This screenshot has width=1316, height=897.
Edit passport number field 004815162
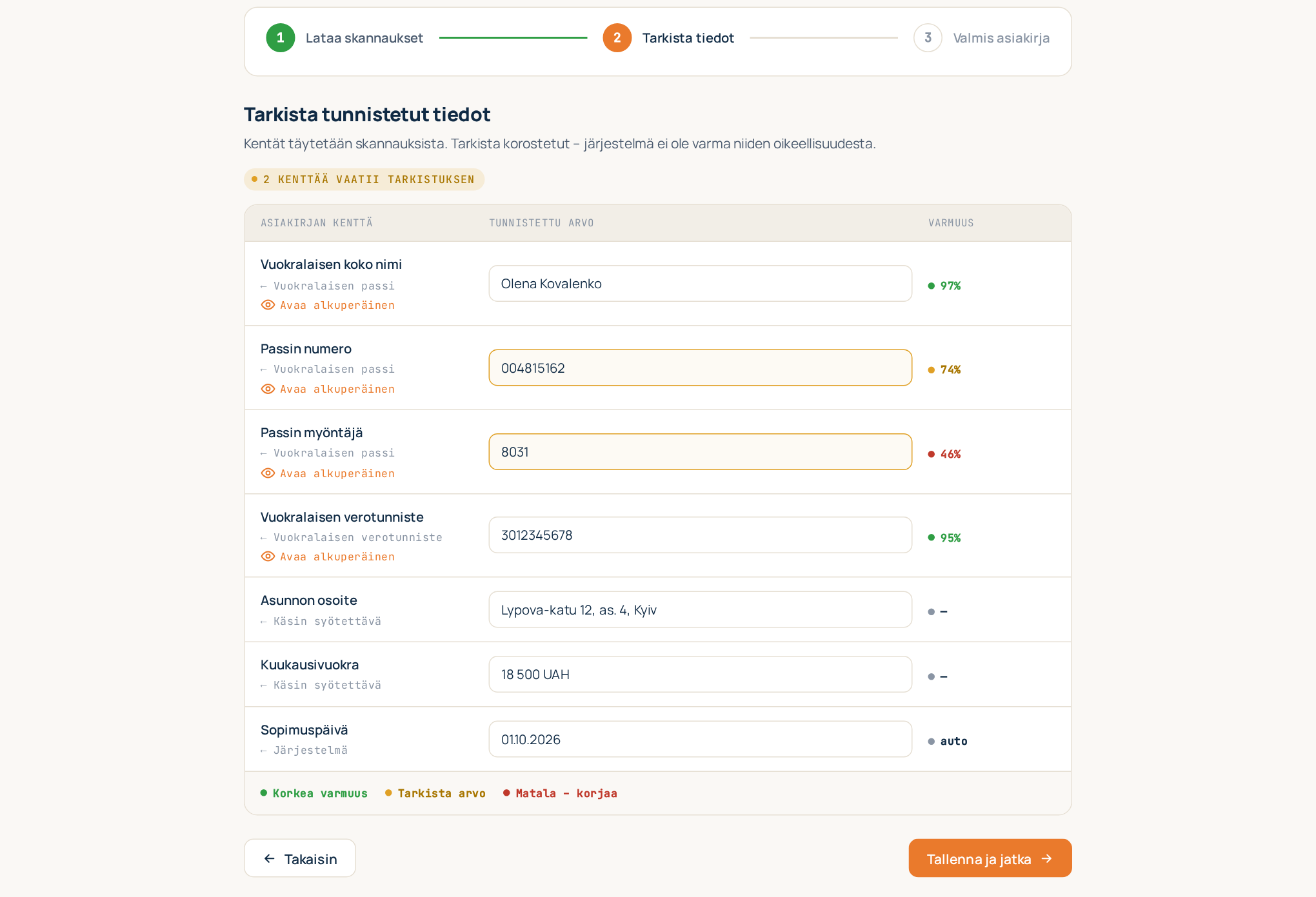point(701,368)
